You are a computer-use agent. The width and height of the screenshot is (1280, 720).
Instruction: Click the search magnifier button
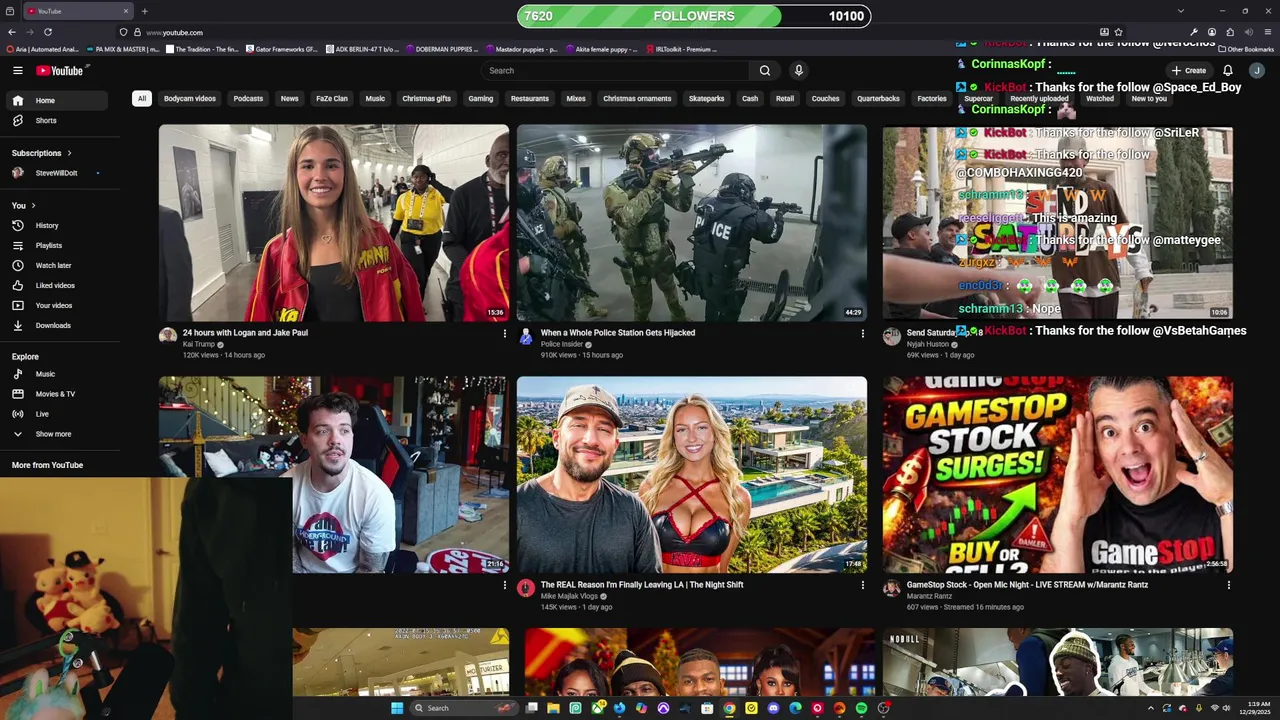point(765,70)
